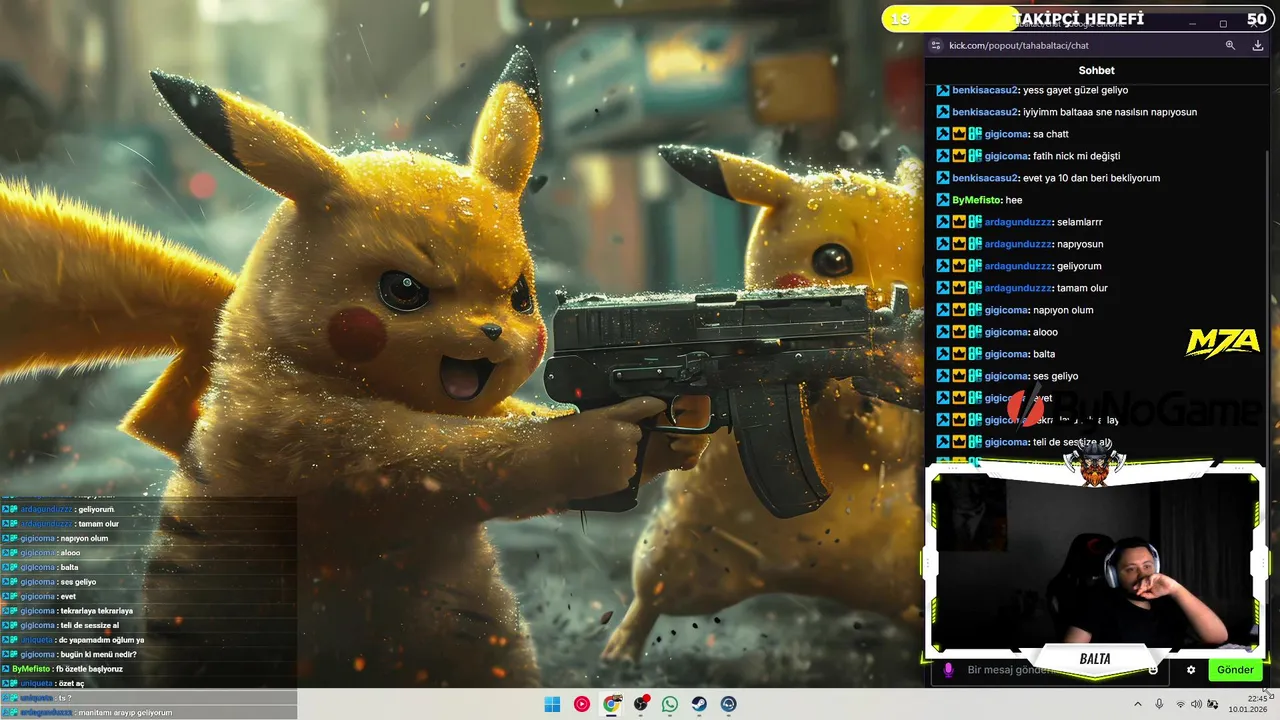The height and width of the screenshot is (720, 1280).
Task: Click username gigicoma saying 'ses geliyo'
Action: (1006, 376)
